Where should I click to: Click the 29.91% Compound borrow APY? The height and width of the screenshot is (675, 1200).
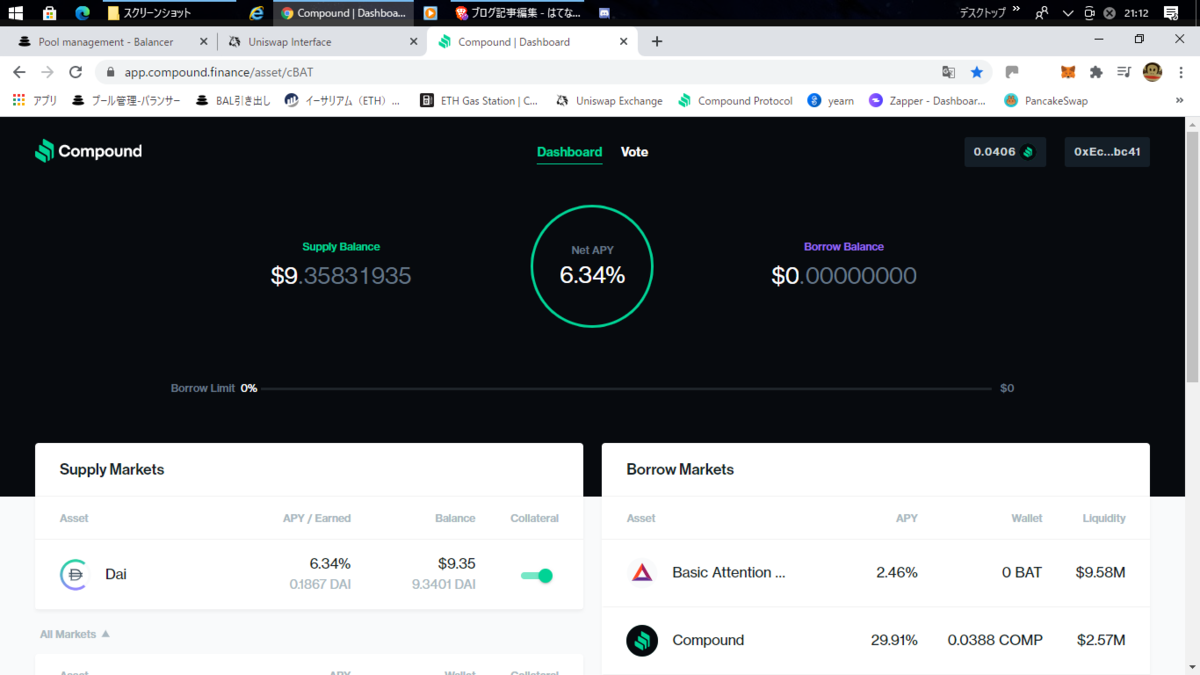894,640
